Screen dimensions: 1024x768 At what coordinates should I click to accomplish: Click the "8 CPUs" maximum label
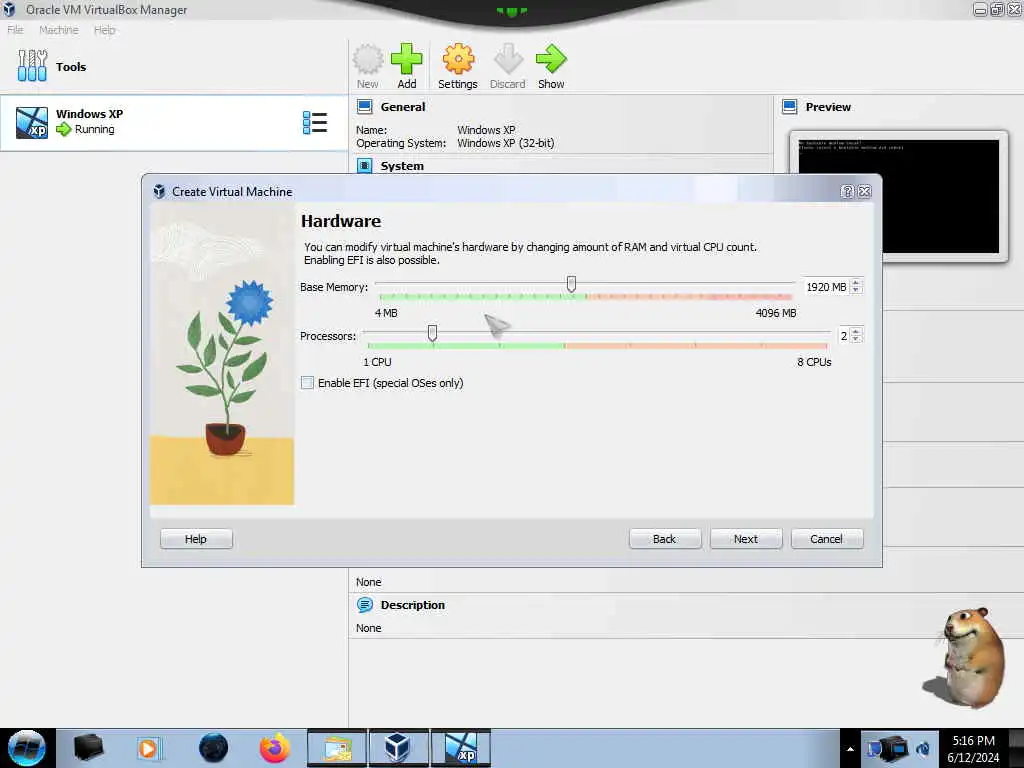(x=814, y=362)
